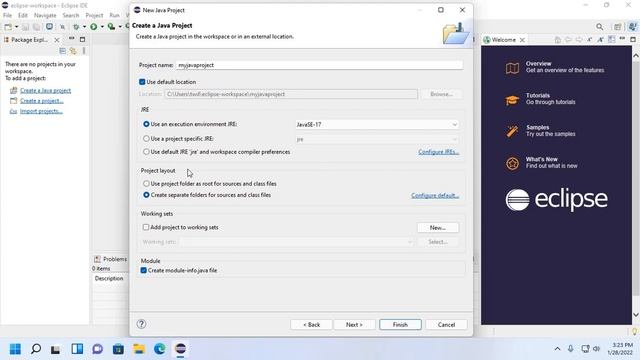Click the Configure JREs... link

(x=438, y=152)
